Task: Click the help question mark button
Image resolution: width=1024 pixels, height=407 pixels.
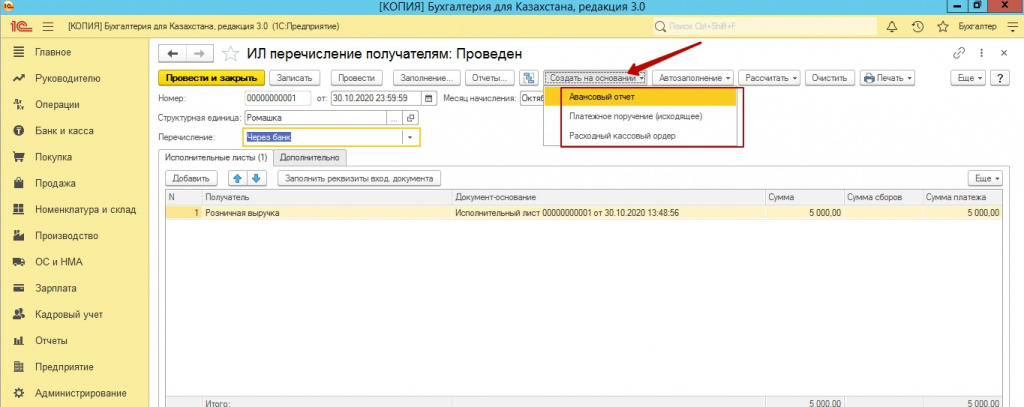Action: coord(999,78)
